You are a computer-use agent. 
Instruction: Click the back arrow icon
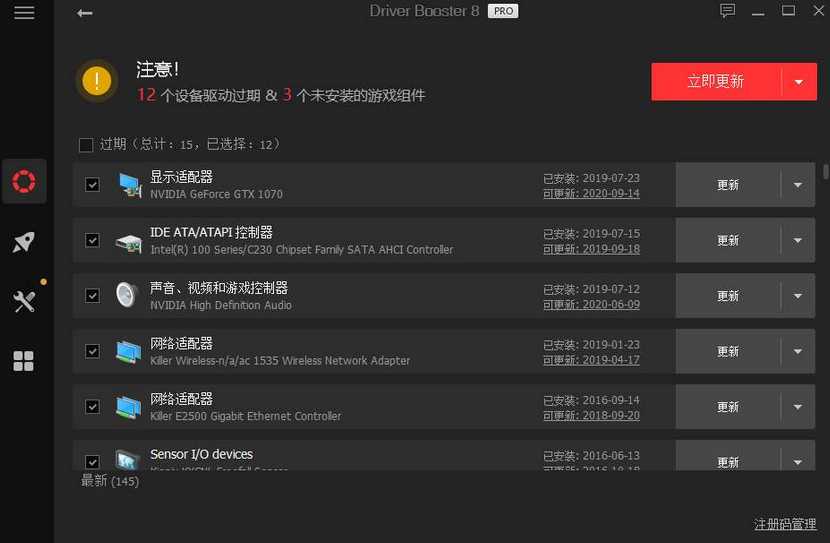[x=85, y=13]
